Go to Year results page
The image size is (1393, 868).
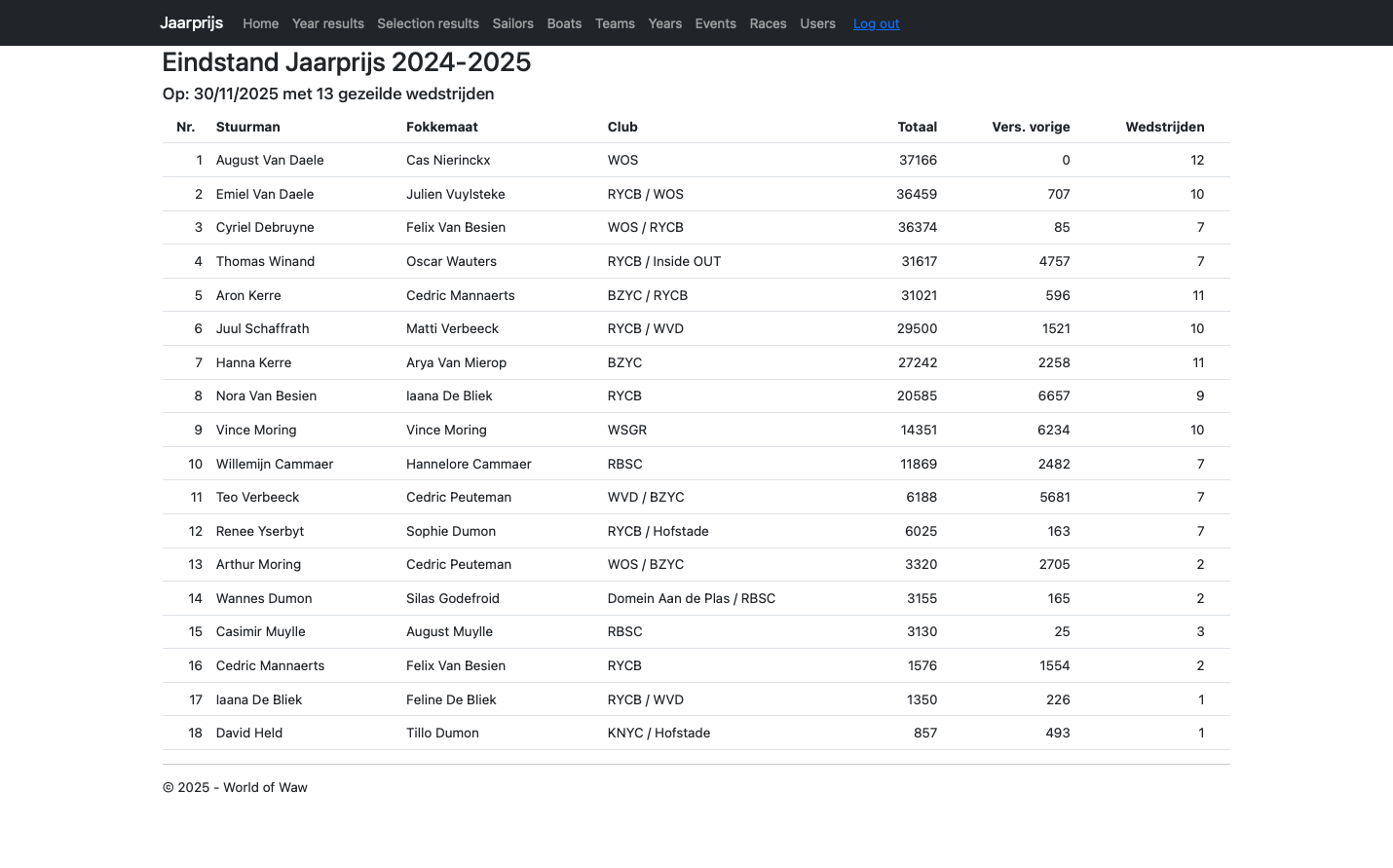(327, 23)
